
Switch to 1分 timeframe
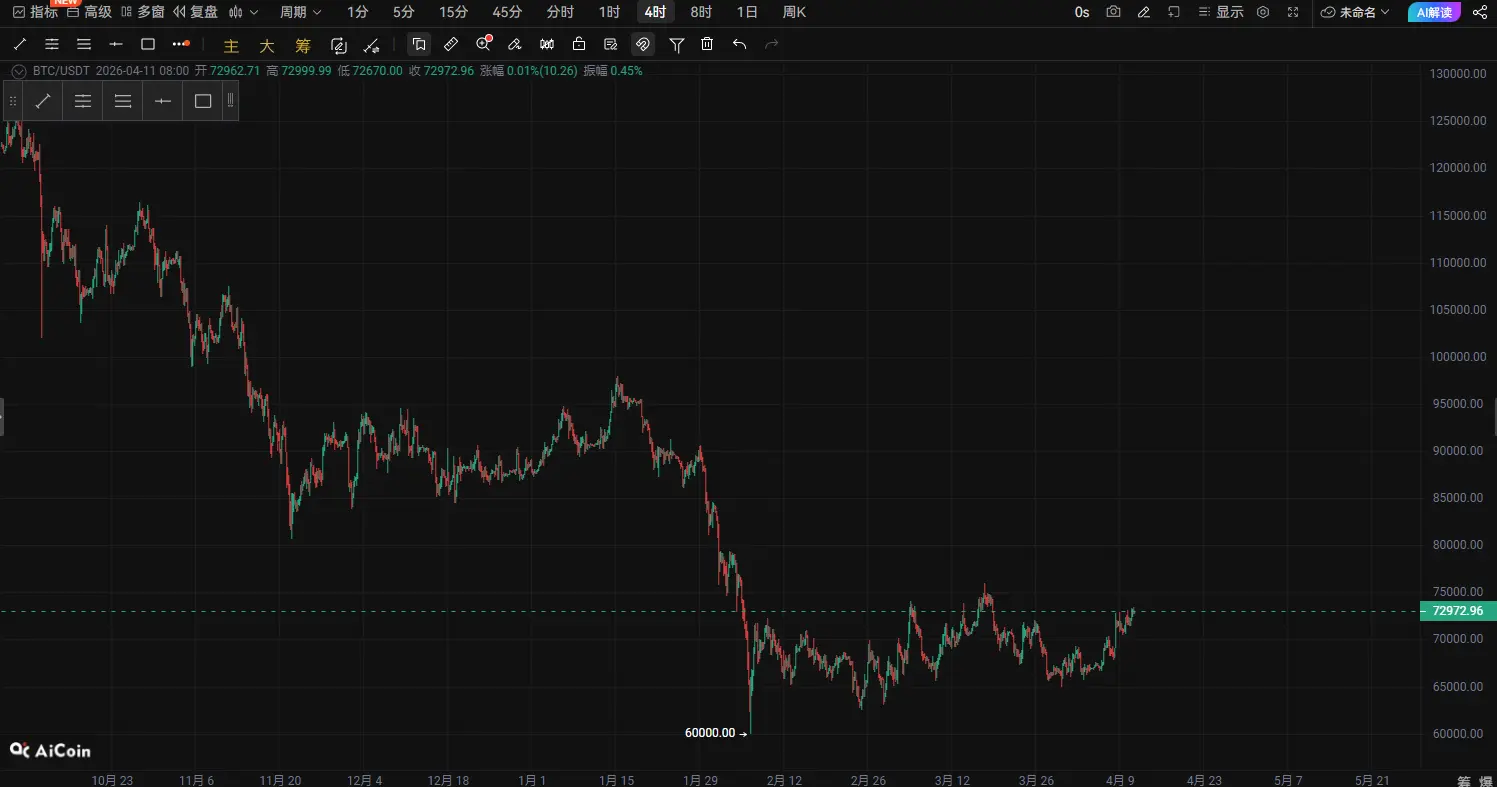click(357, 12)
